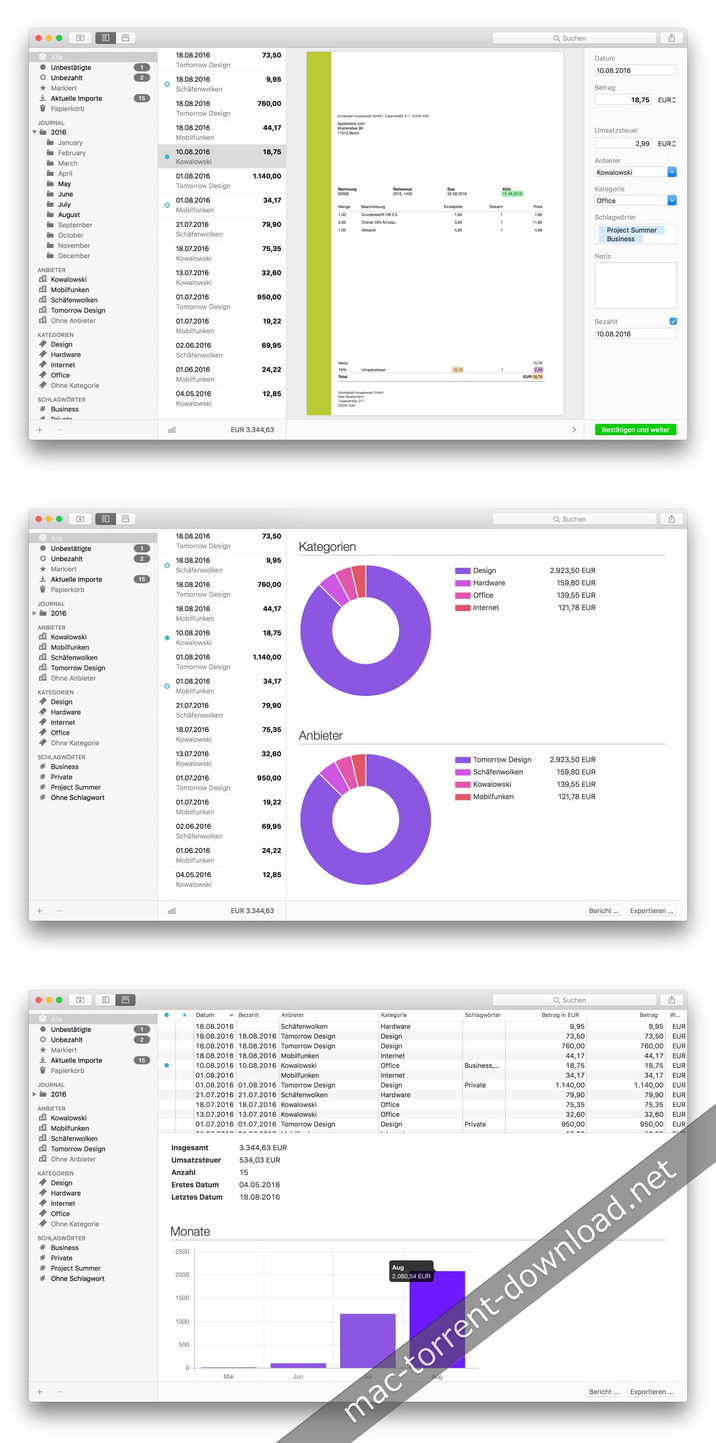The image size is (716, 1443).
Task: Click the Datum input field showing 10.08.2016
Action: click(635, 71)
